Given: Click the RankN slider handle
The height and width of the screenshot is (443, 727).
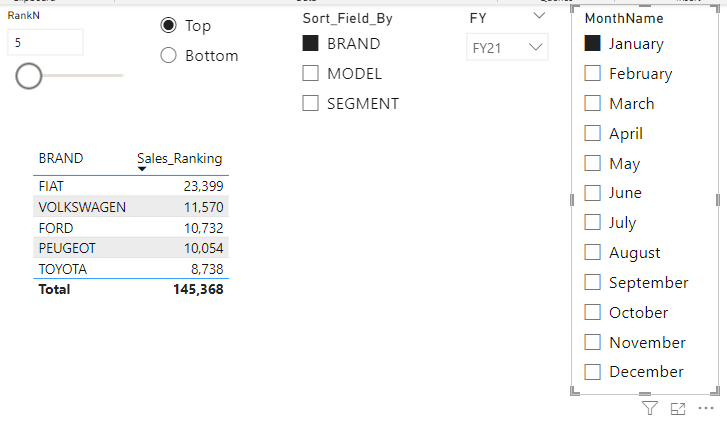Looking at the screenshot, I should point(29,75).
